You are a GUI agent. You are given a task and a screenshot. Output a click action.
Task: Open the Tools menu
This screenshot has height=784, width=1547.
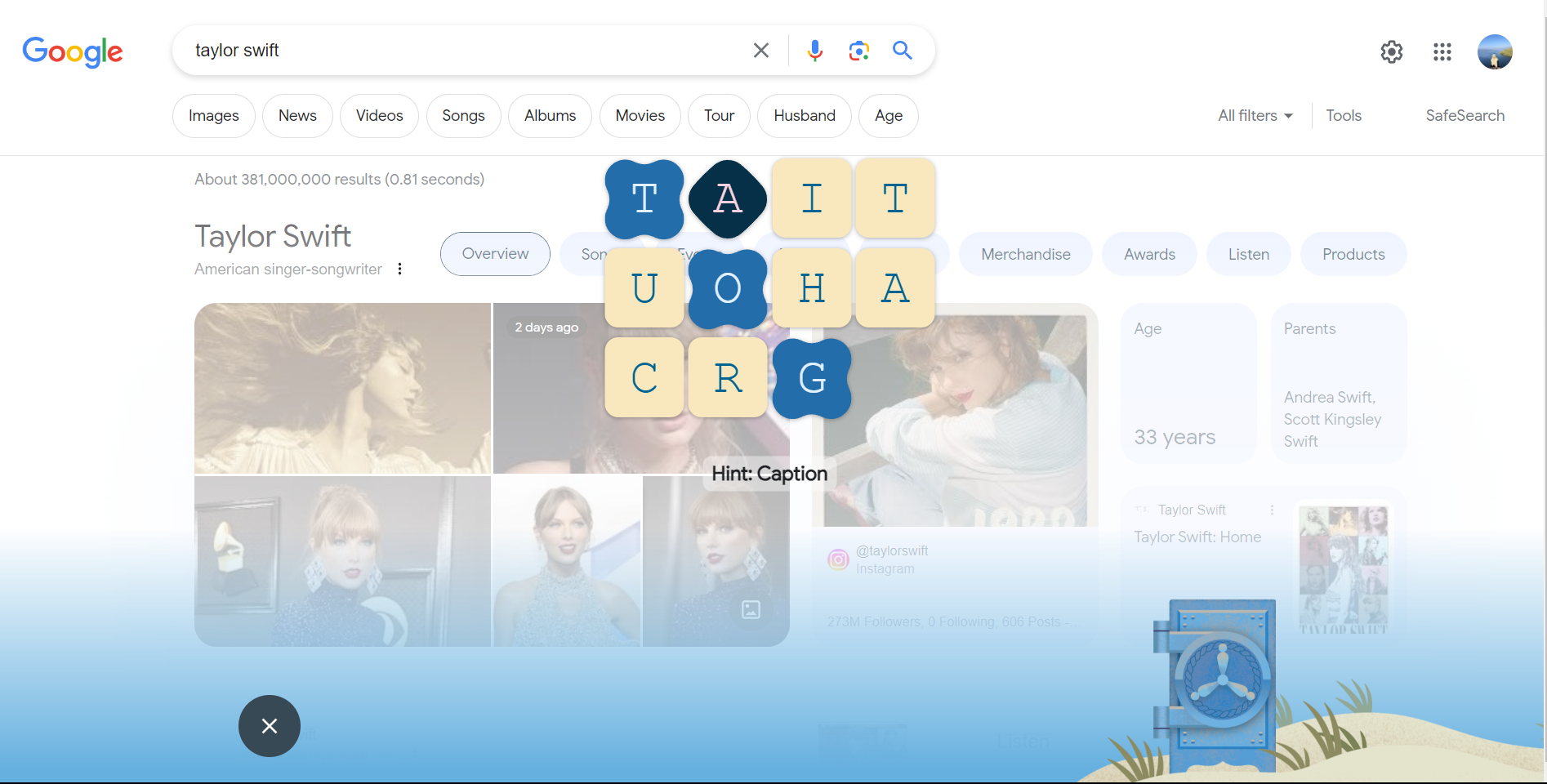click(1344, 116)
